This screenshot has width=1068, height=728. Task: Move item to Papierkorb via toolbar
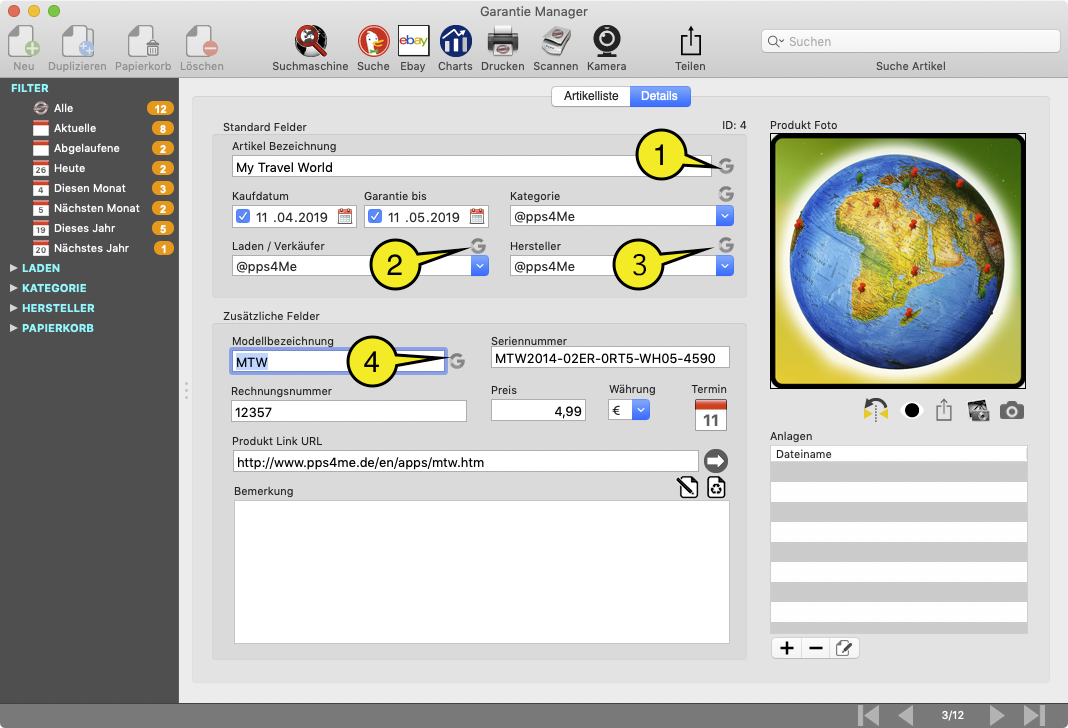[x=143, y=42]
